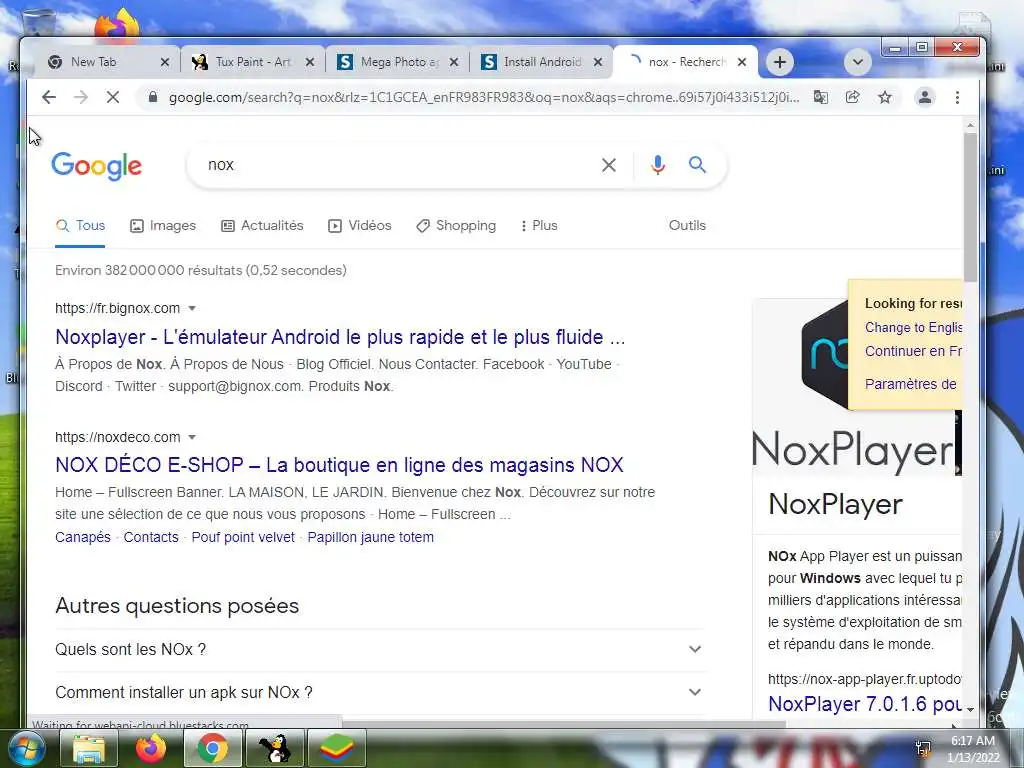Expand question Quels sont les NOx
The width and height of the screenshot is (1024, 768).
pos(379,649)
